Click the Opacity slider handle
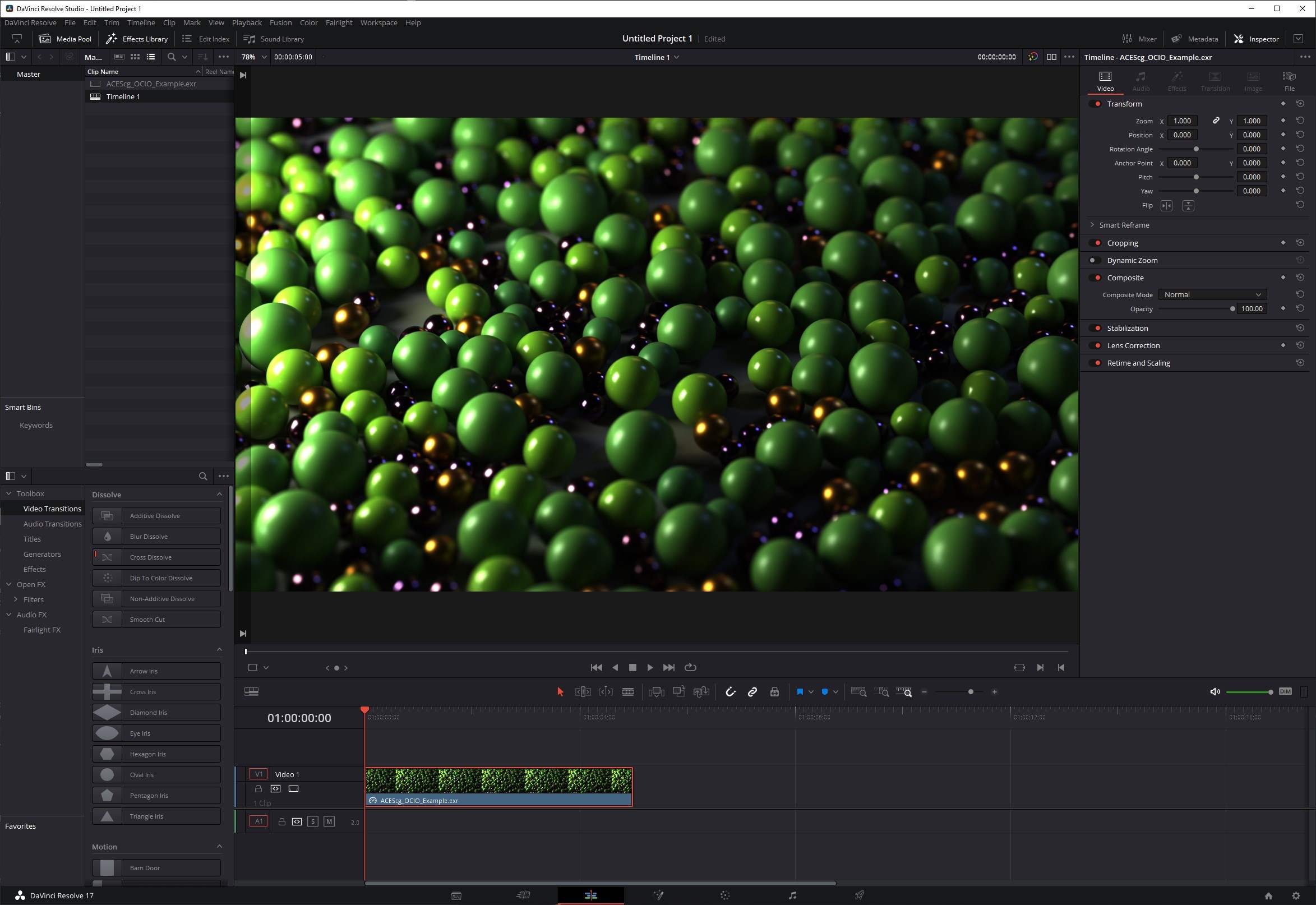The height and width of the screenshot is (905, 1316). [x=1232, y=309]
